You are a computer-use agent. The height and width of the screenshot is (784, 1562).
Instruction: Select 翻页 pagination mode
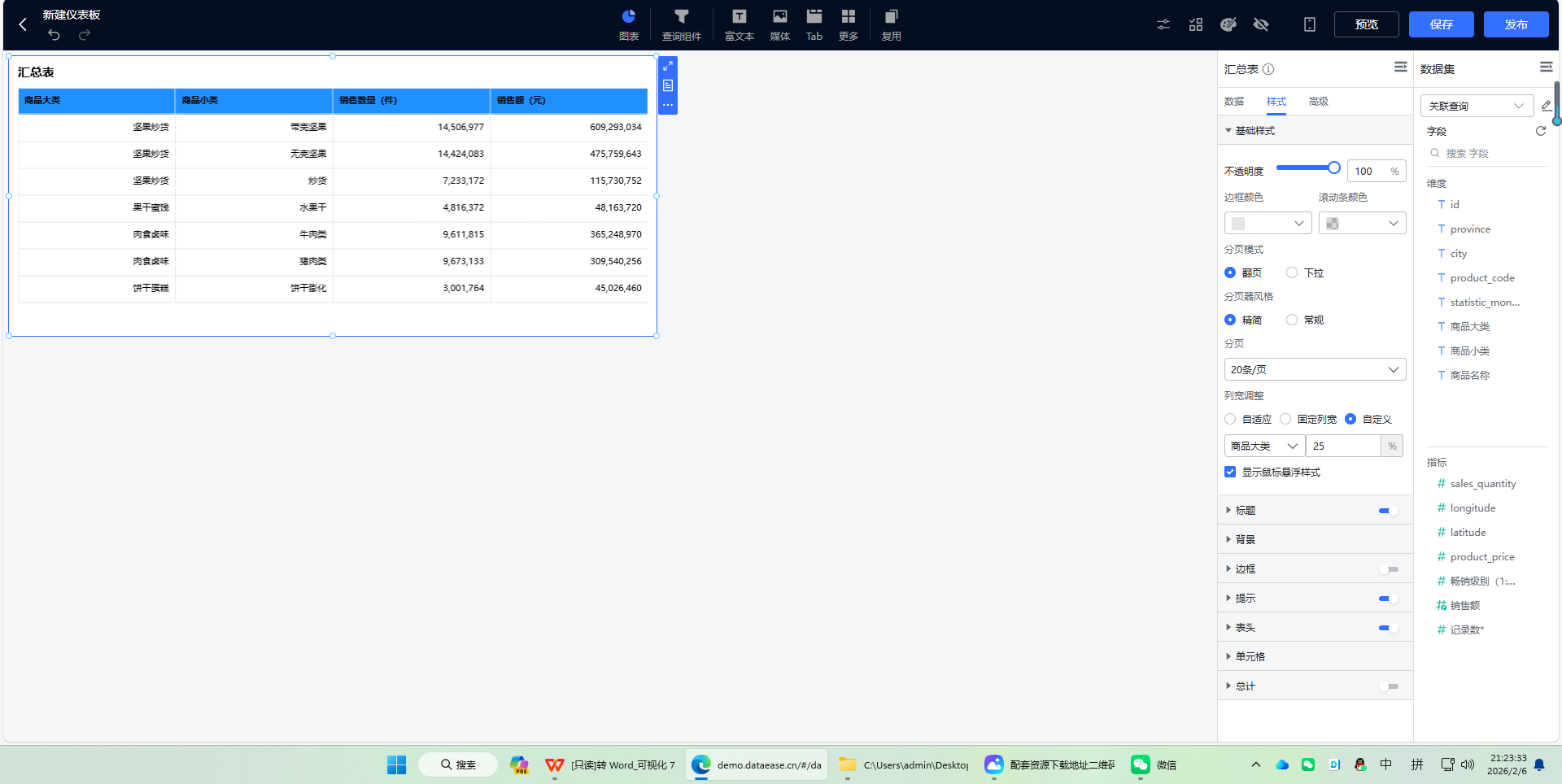1243,272
